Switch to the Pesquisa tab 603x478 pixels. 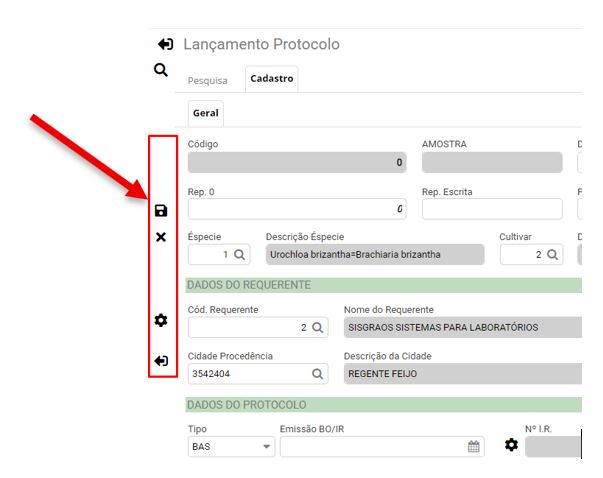pos(208,80)
